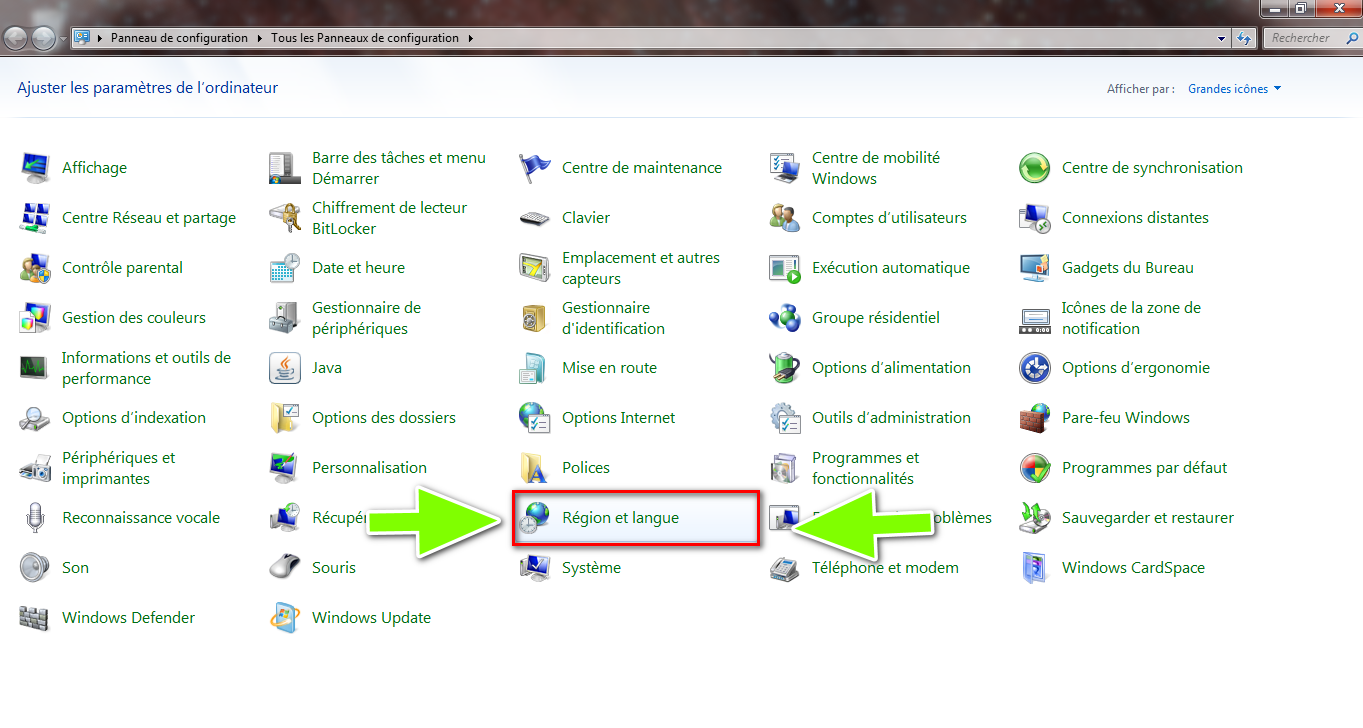Open Options d'alimentation battery icon
Image resolution: width=1363 pixels, height=728 pixels.
pos(785,368)
